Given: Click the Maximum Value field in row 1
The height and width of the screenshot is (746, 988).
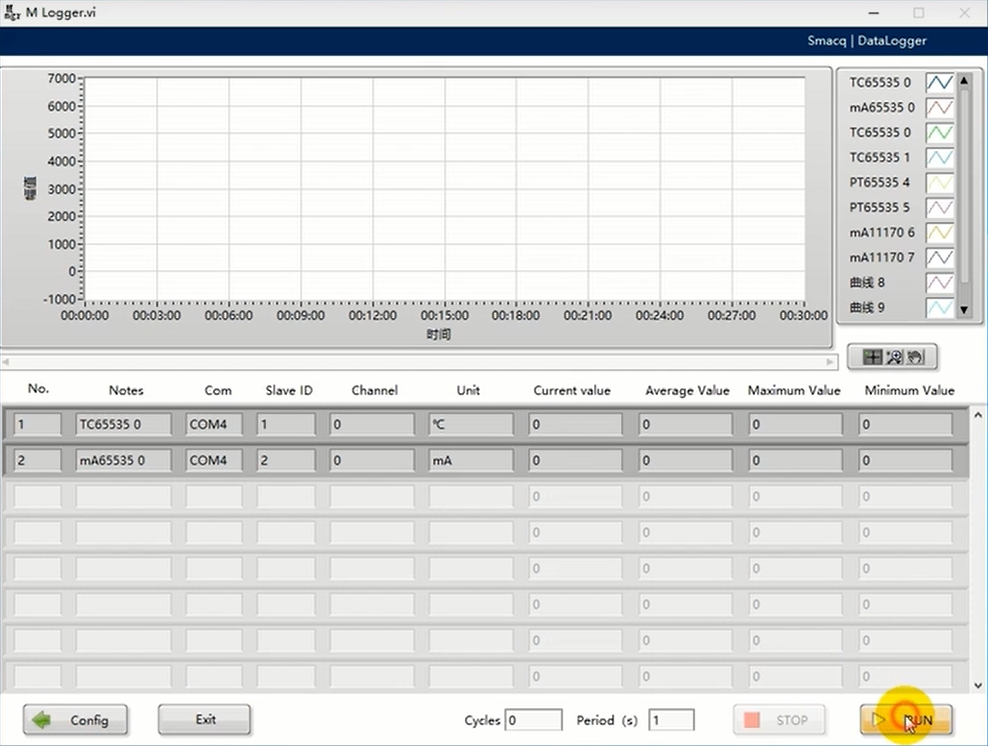Looking at the screenshot, I should [x=796, y=425].
